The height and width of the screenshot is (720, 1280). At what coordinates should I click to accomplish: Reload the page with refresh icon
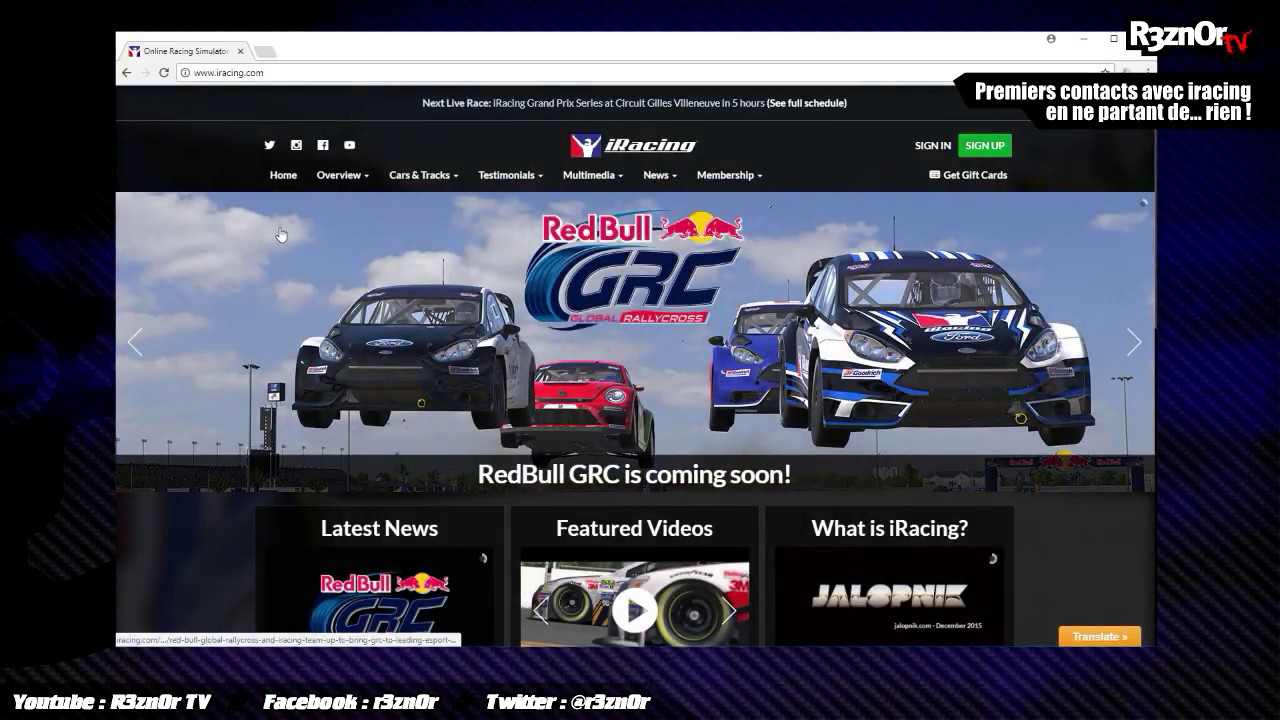(x=164, y=72)
